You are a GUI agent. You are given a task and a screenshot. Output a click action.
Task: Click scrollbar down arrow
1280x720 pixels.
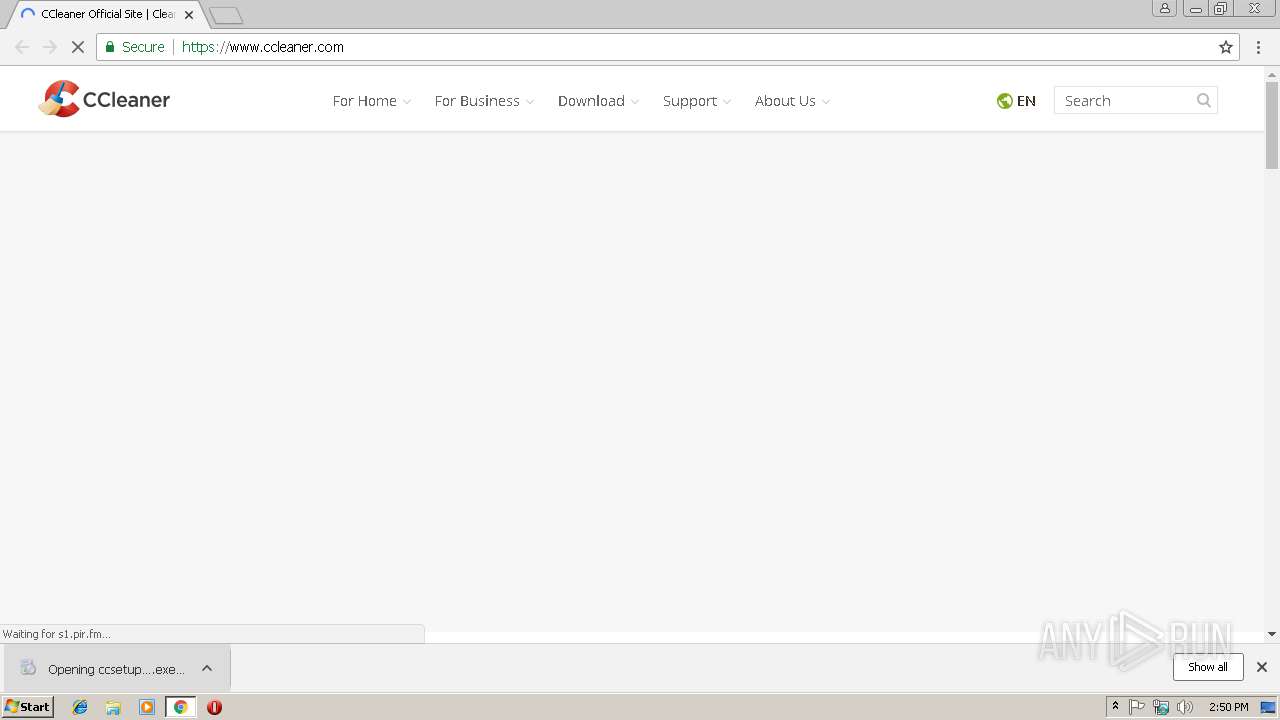[1272, 634]
